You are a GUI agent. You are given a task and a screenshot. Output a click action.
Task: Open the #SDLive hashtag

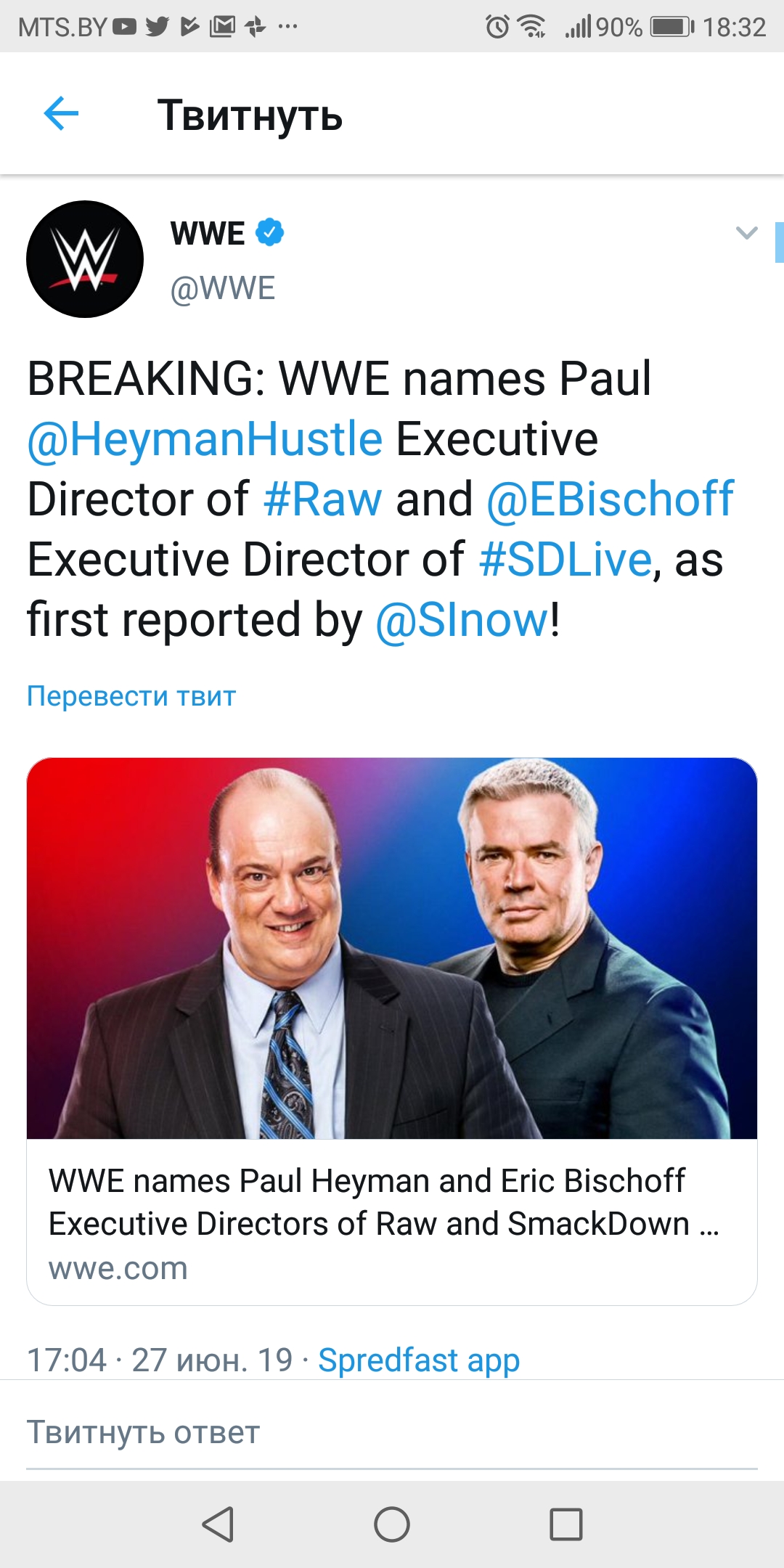pos(565,560)
